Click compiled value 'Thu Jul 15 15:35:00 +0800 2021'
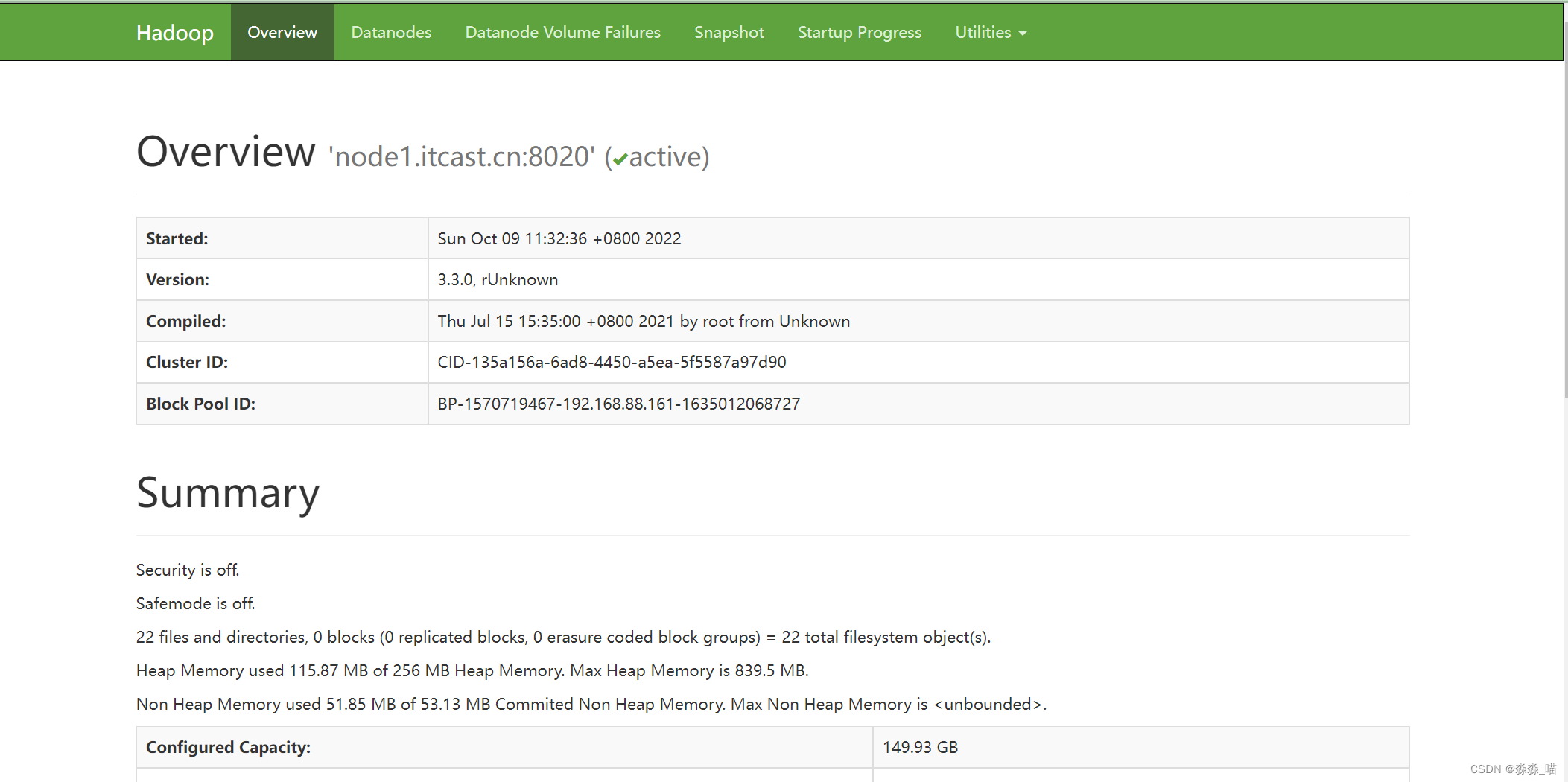 tap(556, 321)
